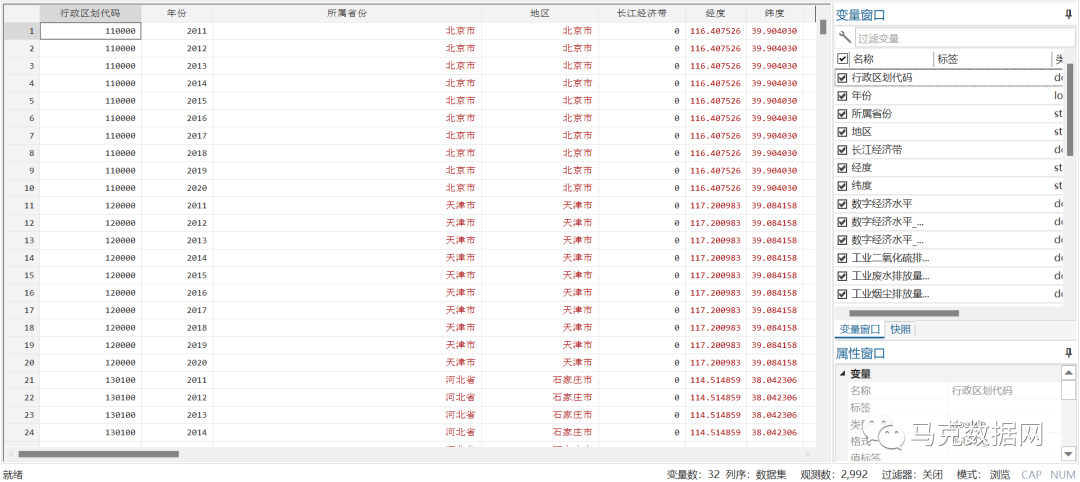Select the 经度 row in variable list
Screen dimensions: 1080x482
[951, 167]
